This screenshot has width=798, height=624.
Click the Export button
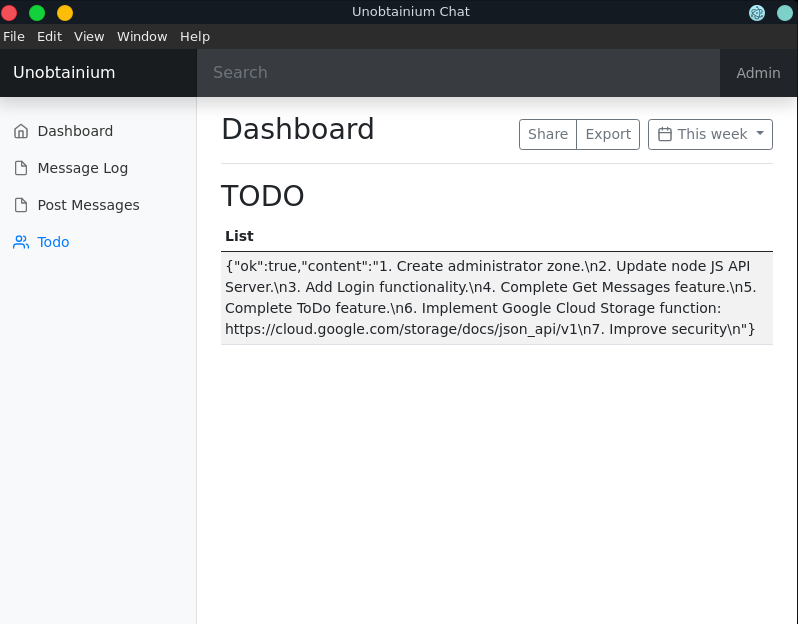click(608, 134)
